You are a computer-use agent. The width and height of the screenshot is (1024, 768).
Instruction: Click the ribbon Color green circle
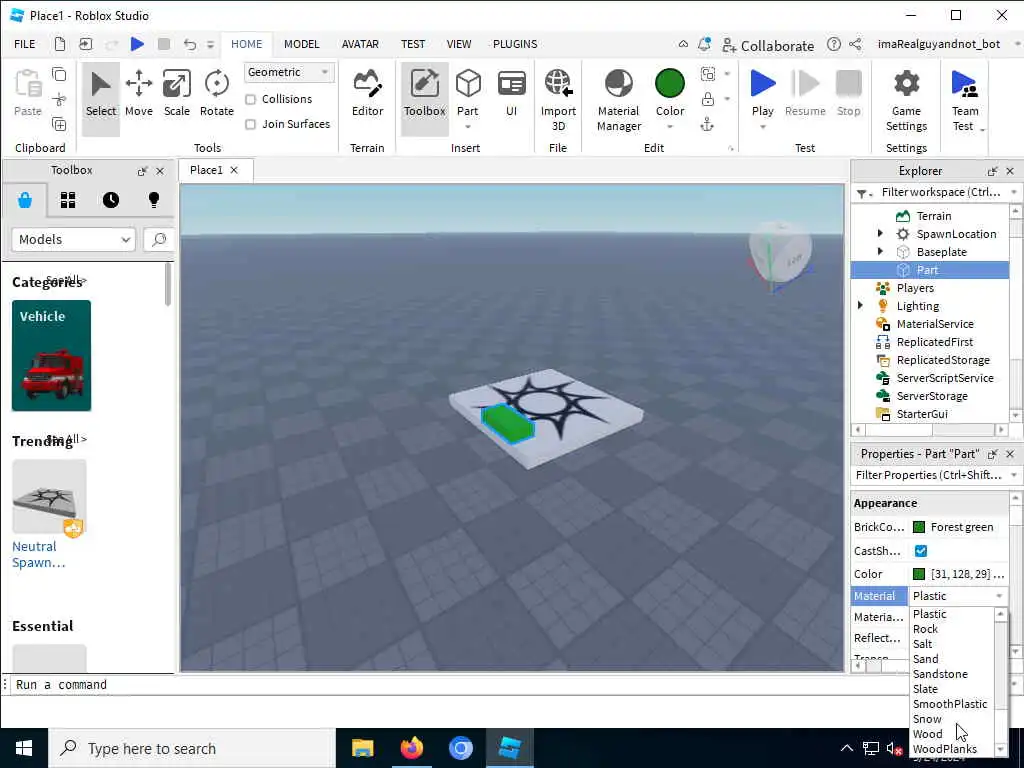coord(670,83)
